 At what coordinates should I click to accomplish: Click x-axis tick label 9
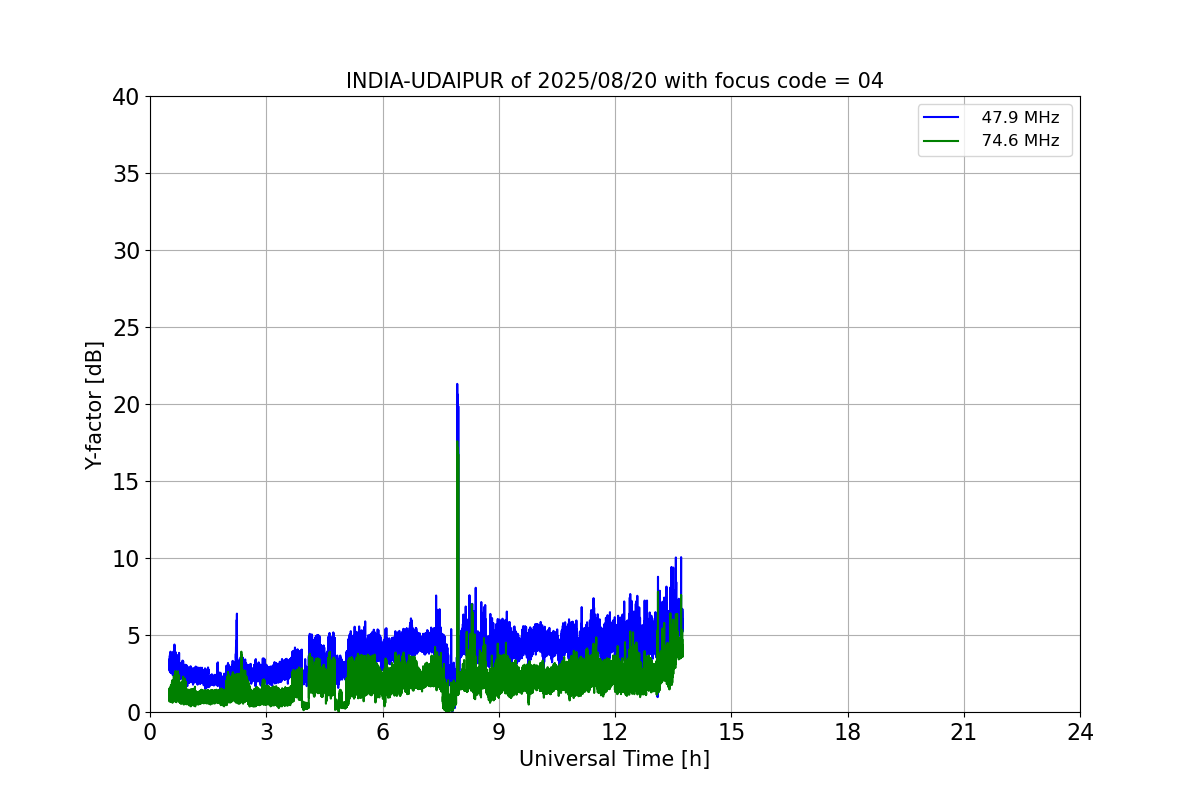(x=499, y=732)
